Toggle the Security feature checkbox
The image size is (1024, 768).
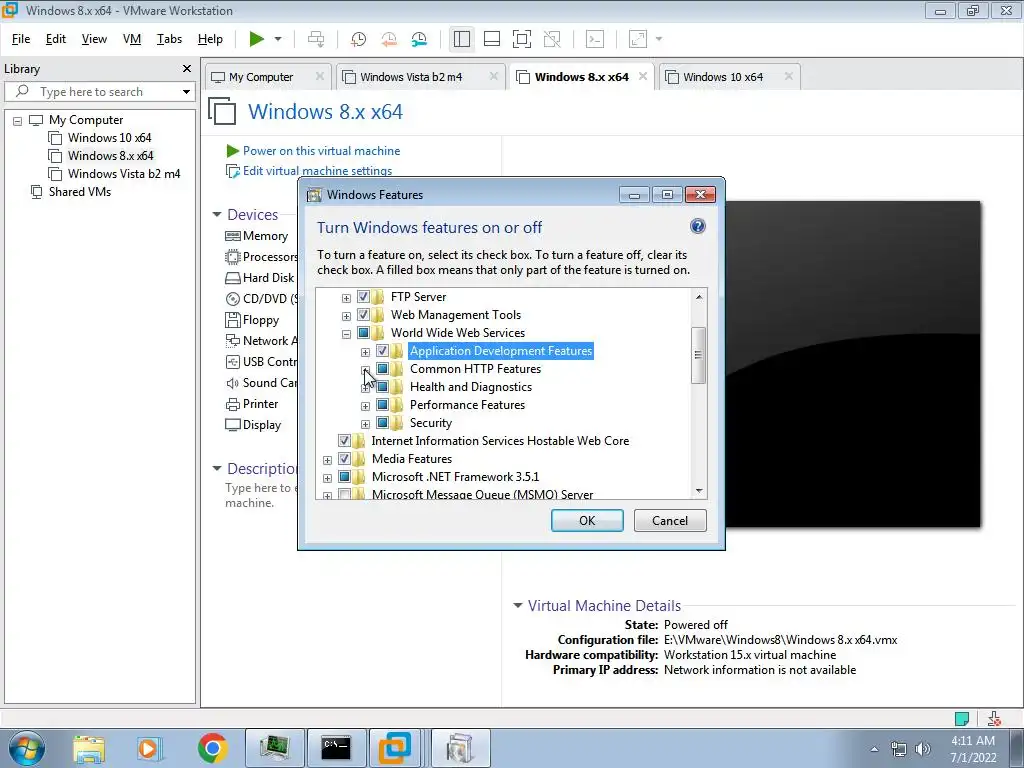383,423
